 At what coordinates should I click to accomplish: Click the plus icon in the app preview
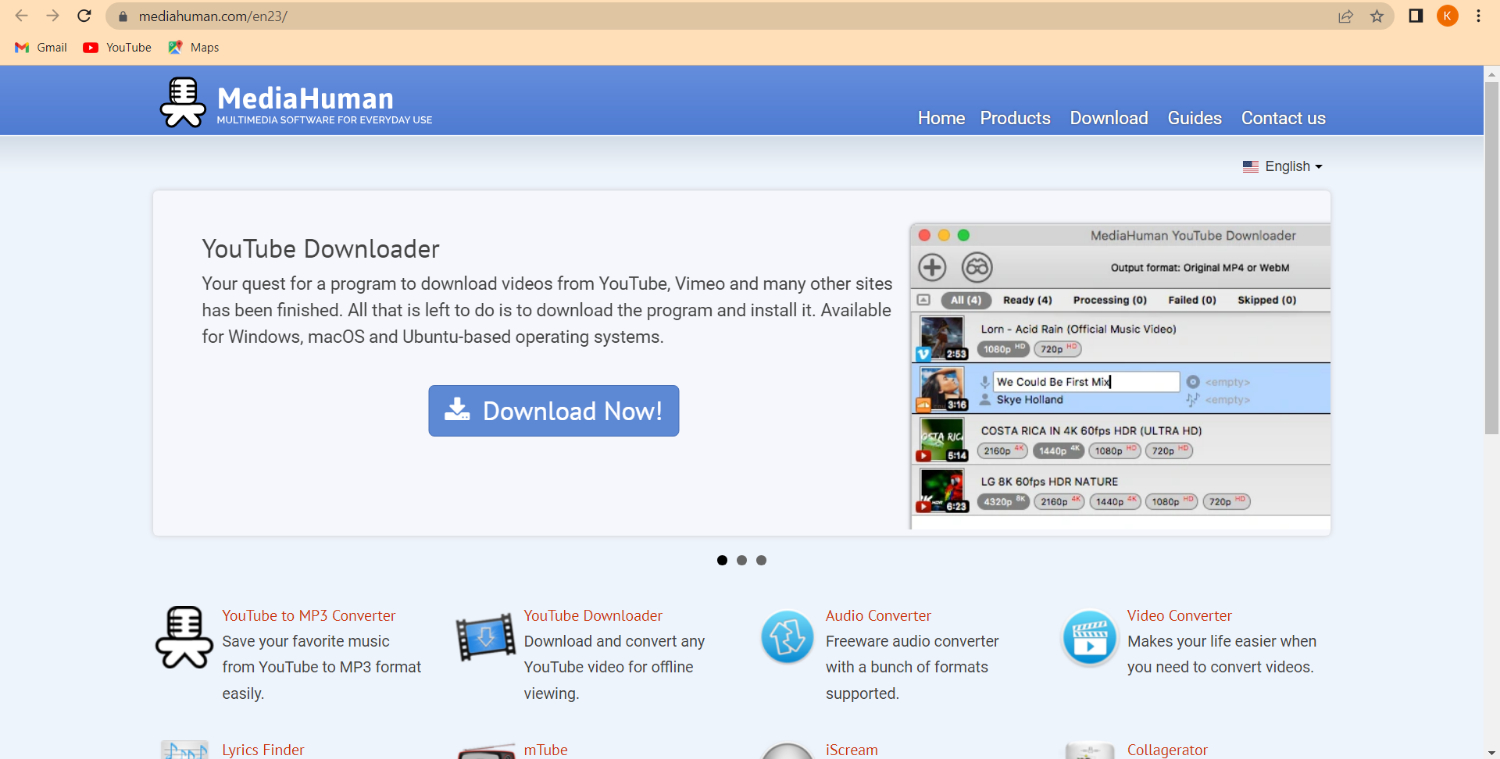tap(932, 267)
